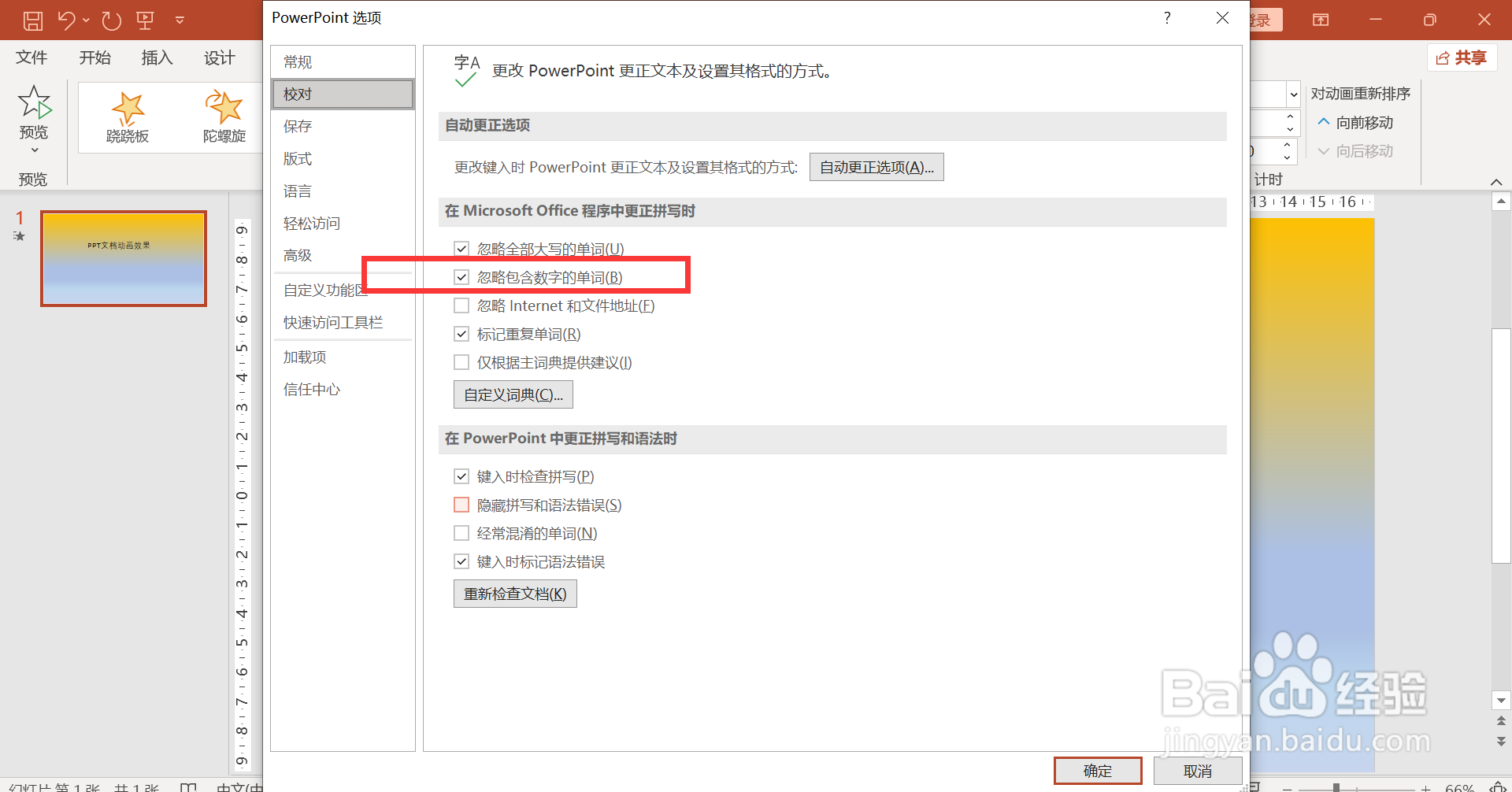Select 常规 in options sidebar

343,62
